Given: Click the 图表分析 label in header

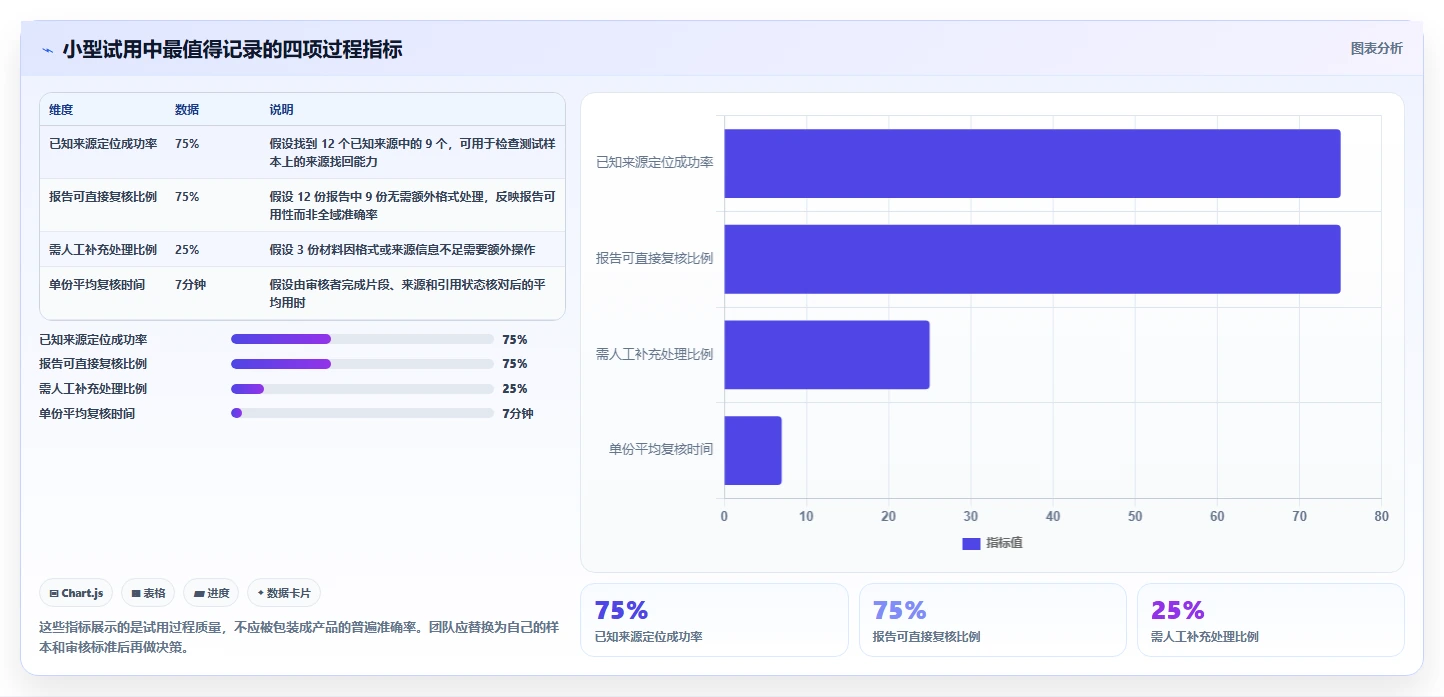Looking at the screenshot, I should [x=1376, y=48].
